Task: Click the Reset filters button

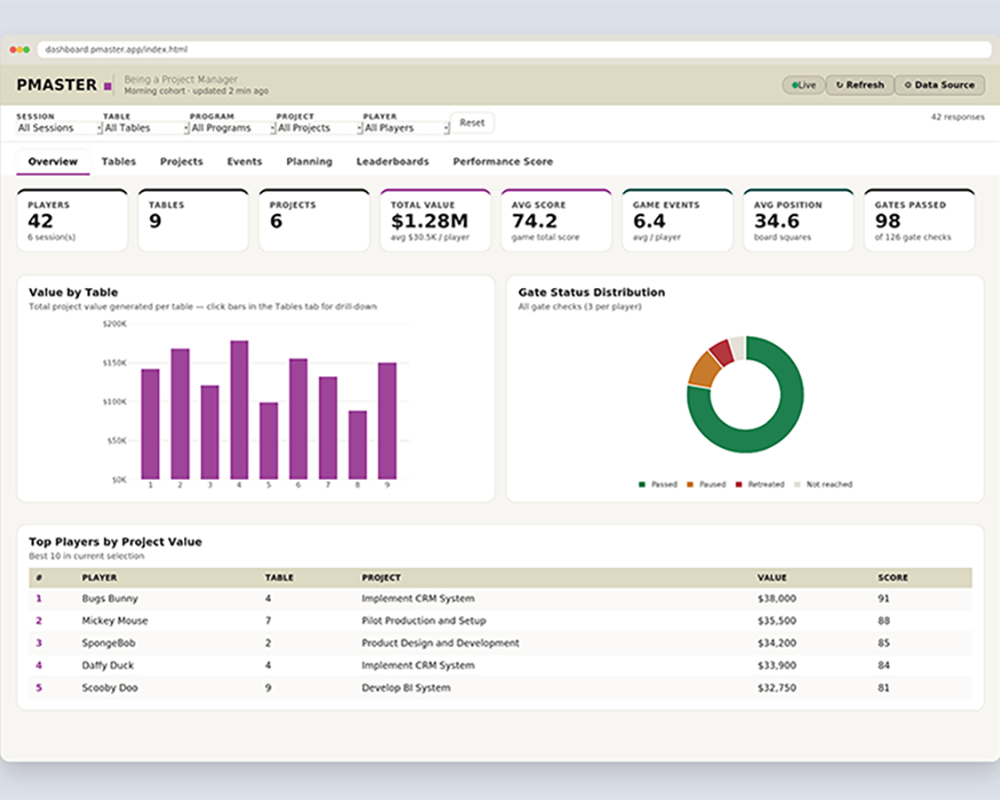Action: (472, 122)
